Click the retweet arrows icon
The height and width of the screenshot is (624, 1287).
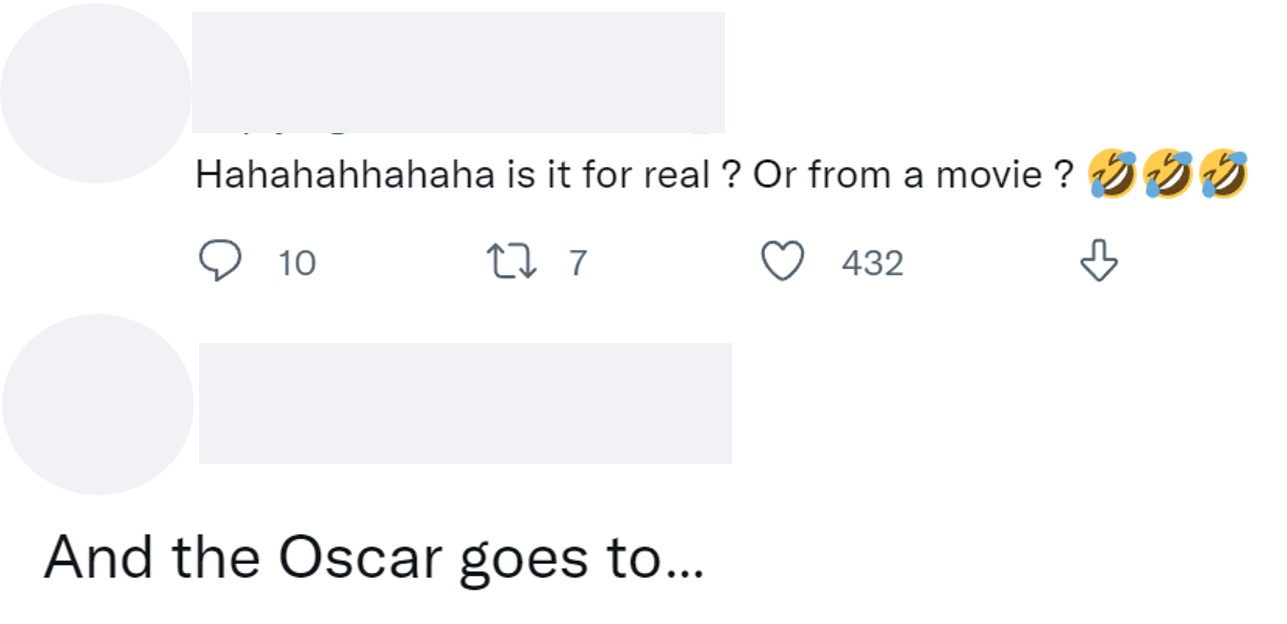(x=510, y=263)
